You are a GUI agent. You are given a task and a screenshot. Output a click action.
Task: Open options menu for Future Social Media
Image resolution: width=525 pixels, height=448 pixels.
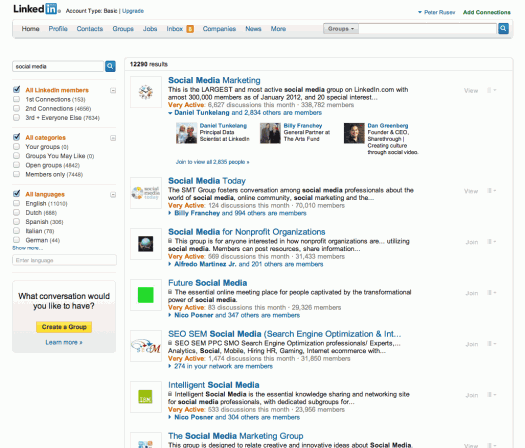(492, 293)
